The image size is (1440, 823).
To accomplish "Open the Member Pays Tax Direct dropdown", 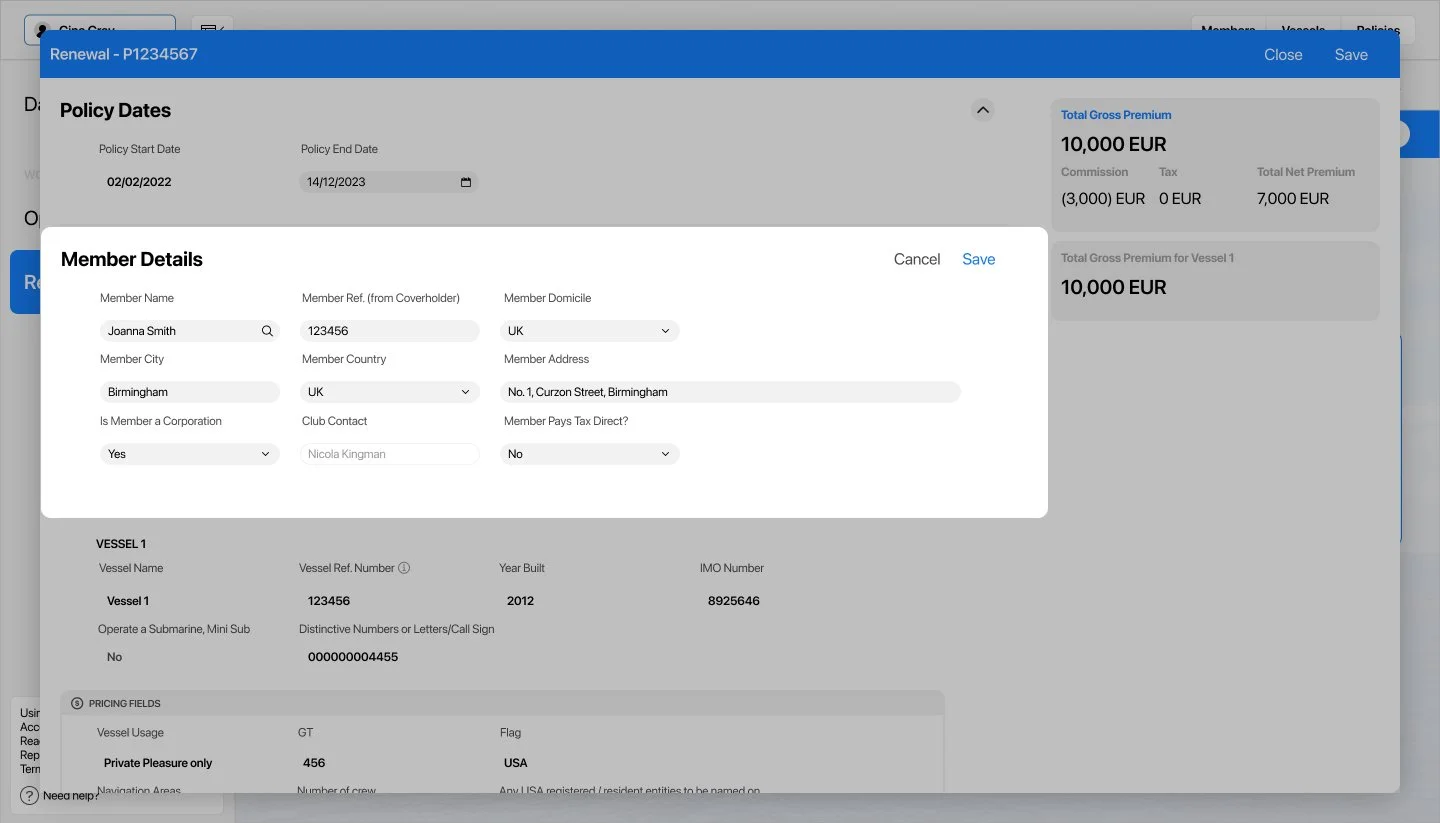I will pyautogui.click(x=590, y=454).
